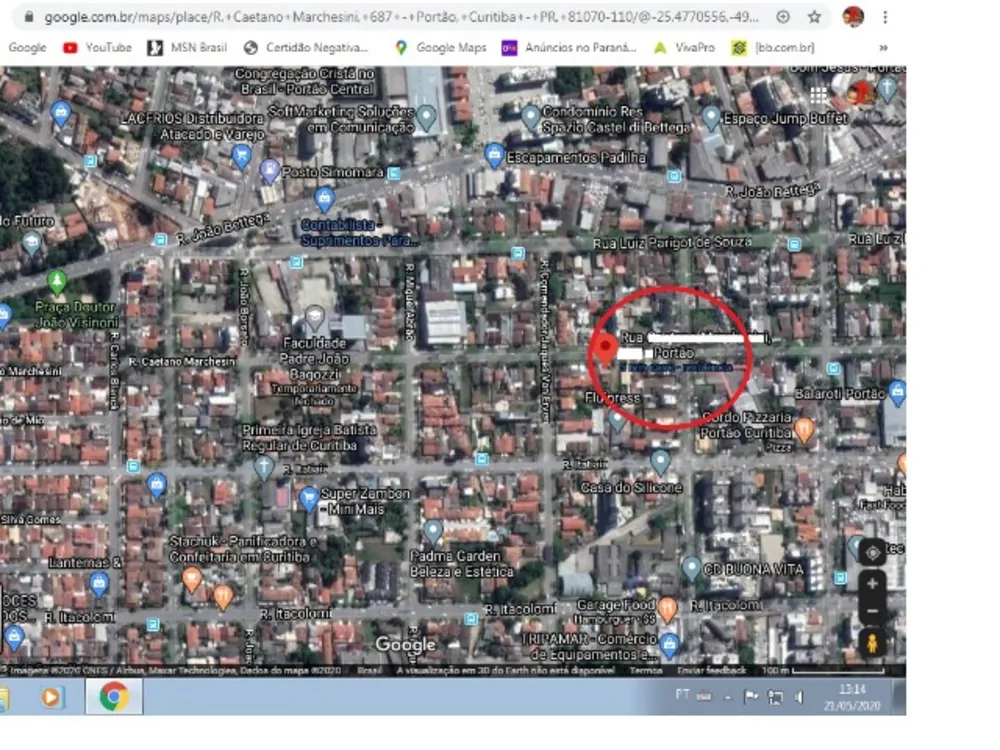
Task: Click the Street View pegman icon
Action: click(872, 643)
